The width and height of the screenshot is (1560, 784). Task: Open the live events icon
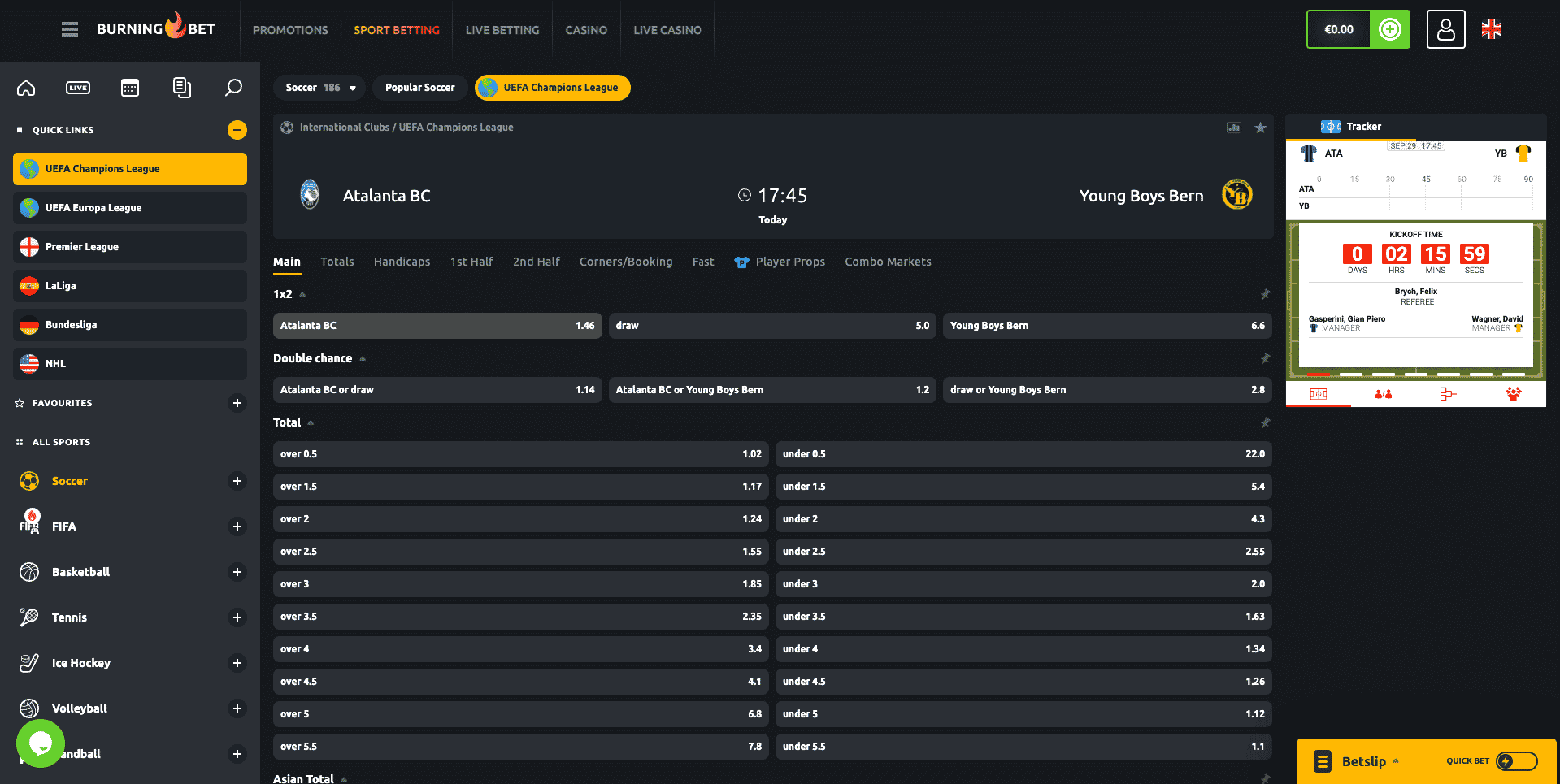78,88
